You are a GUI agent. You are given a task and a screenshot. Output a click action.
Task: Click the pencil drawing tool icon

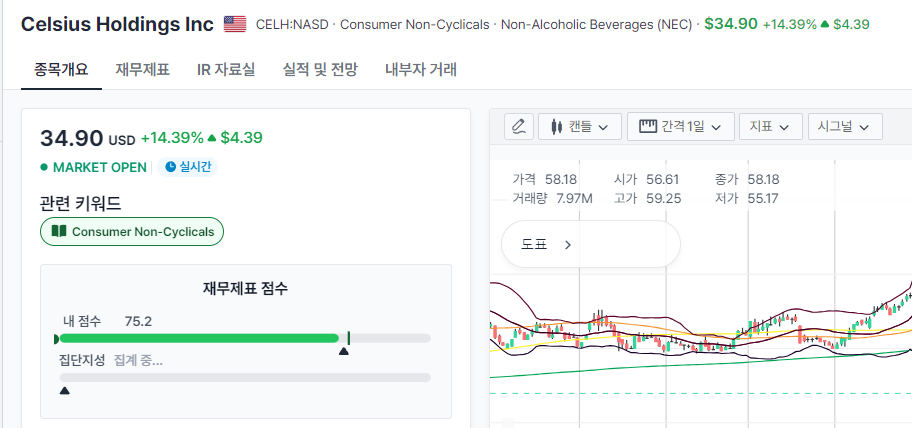[518, 127]
